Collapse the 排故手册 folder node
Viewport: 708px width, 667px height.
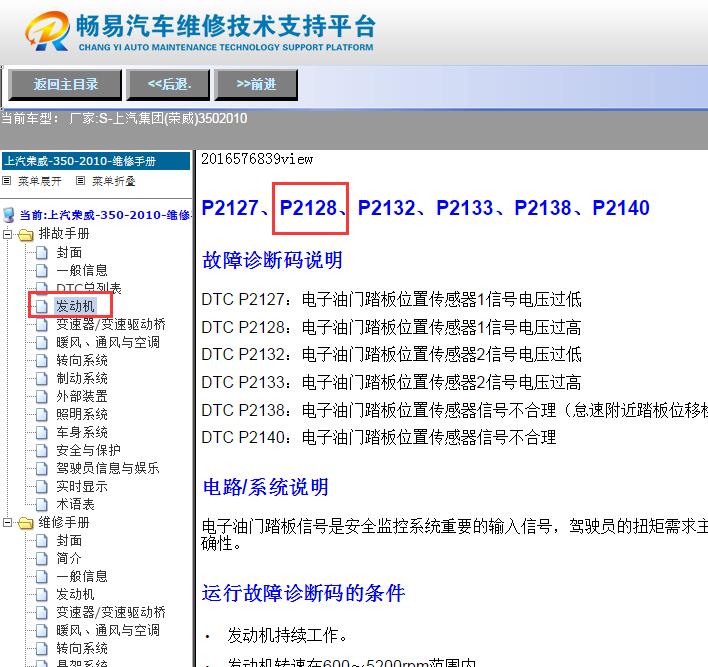[x=7, y=234]
